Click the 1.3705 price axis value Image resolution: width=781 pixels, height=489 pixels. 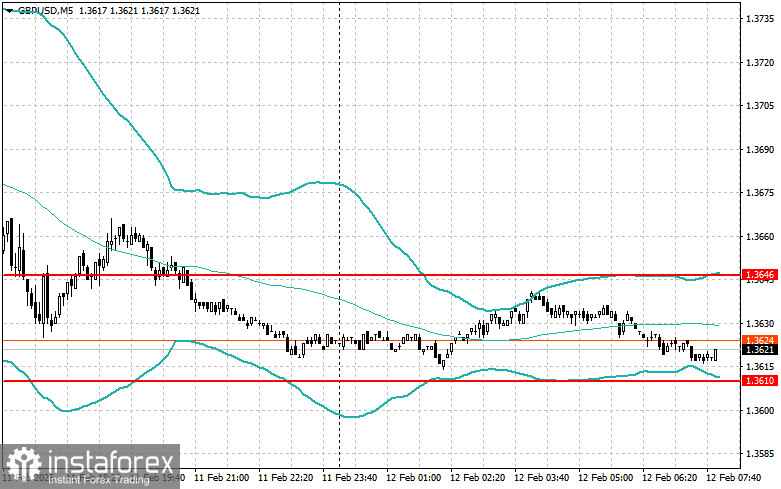(x=760, y=106)
